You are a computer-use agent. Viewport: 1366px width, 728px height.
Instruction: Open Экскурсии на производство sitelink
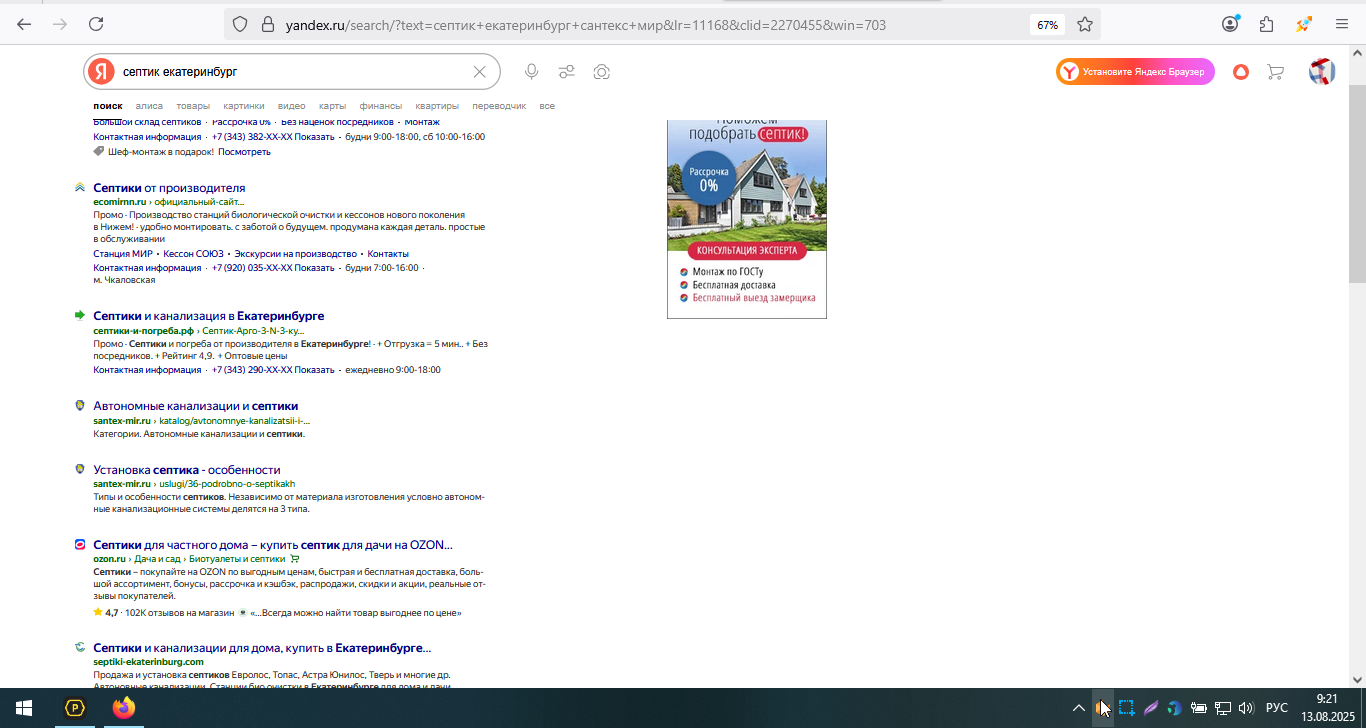point(295,254)
